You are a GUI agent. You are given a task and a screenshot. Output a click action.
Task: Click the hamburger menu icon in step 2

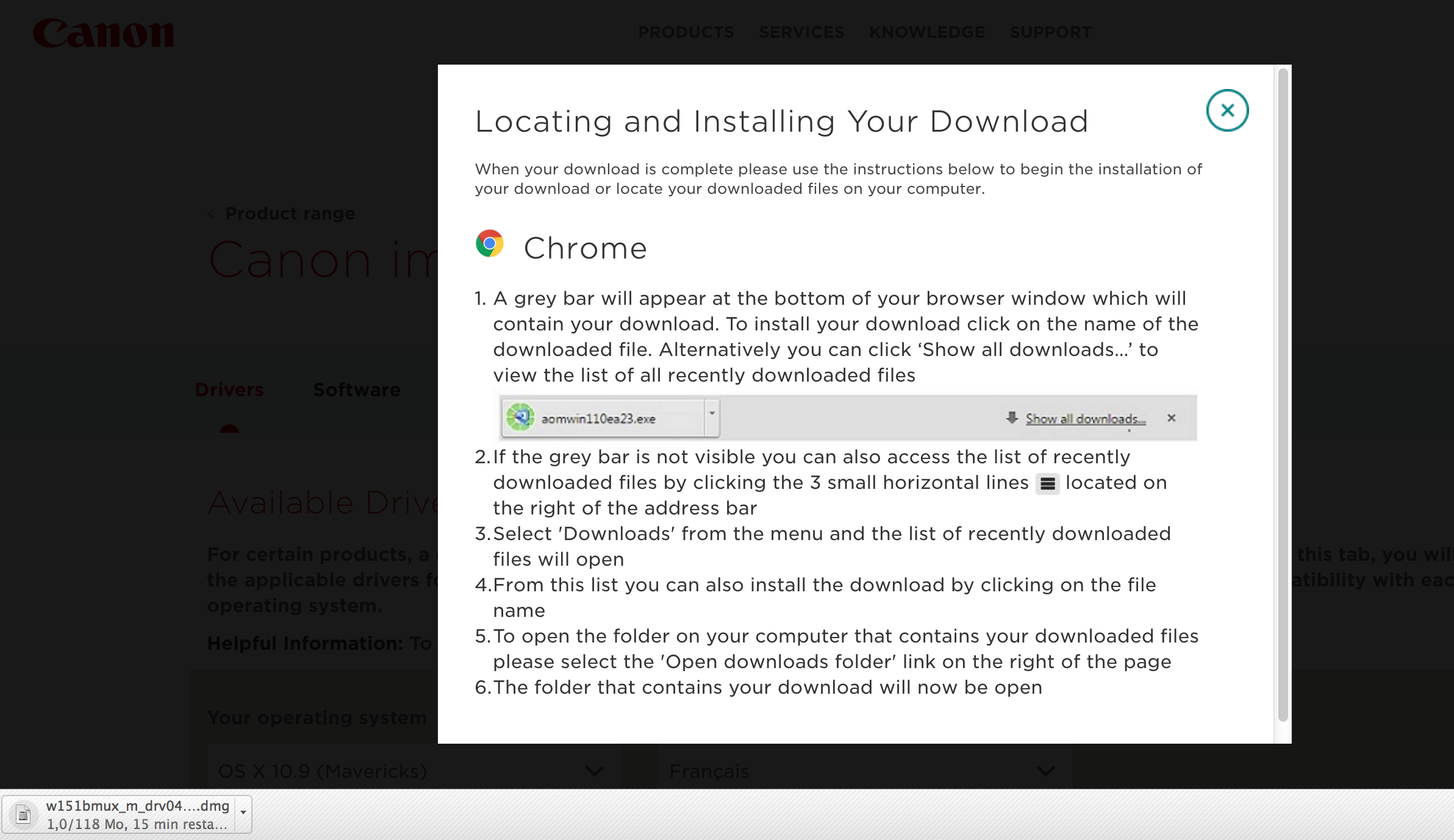point(1047,484)
